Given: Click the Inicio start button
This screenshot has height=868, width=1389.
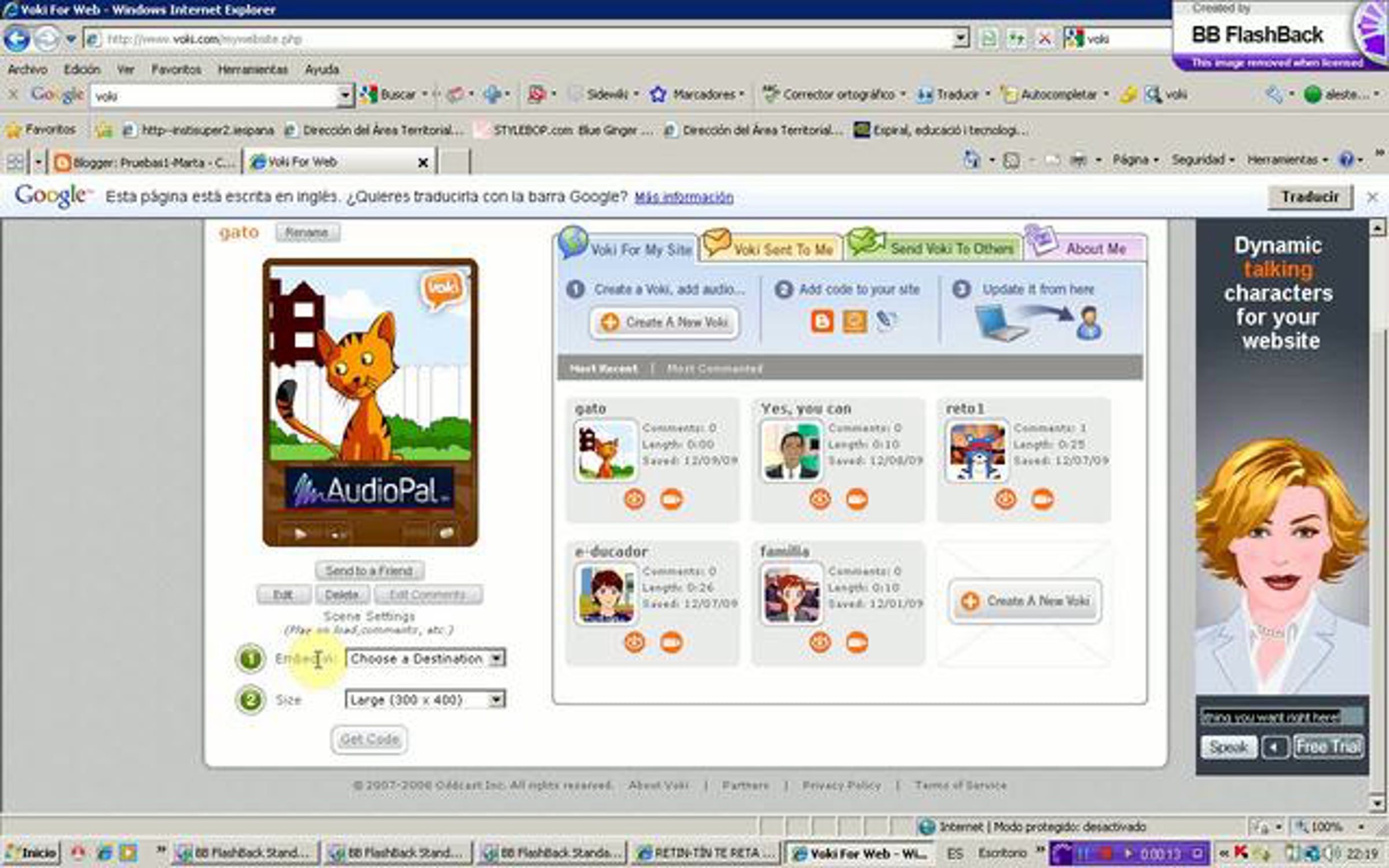Looking at the screenshot, I should click(32, 852).
